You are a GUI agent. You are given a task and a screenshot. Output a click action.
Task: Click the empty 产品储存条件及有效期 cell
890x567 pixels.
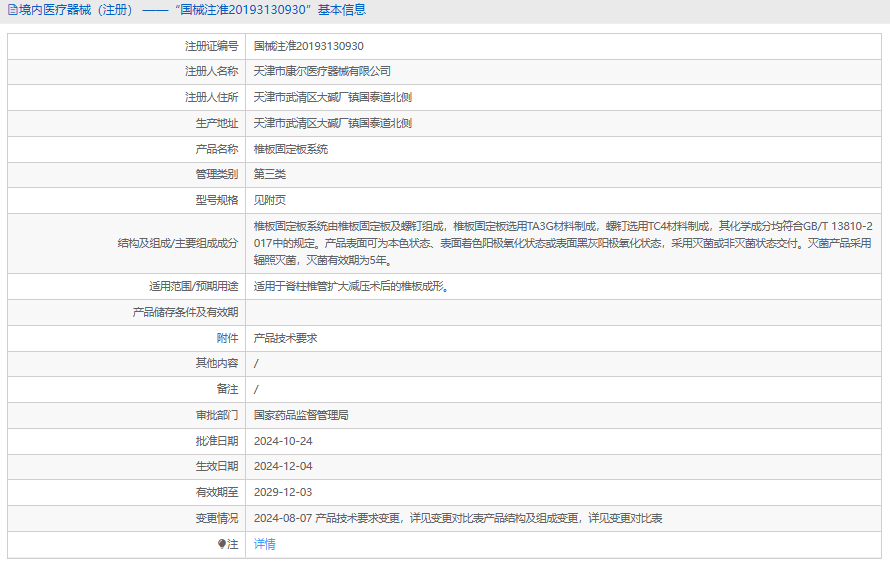tap(562, 312)
